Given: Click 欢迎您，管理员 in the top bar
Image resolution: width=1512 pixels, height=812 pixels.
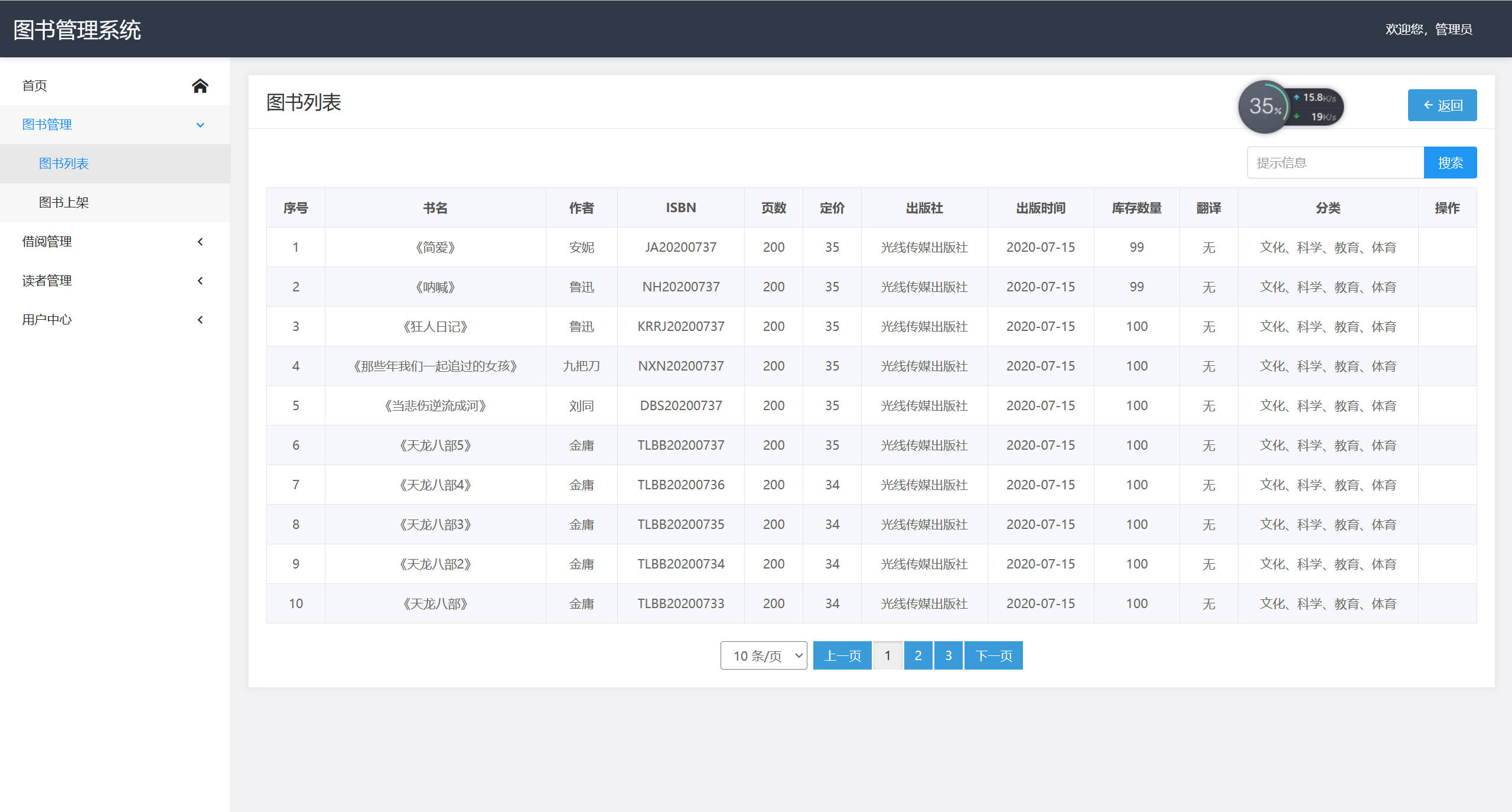Looking at the screenshot, I should pos(1429,29).
